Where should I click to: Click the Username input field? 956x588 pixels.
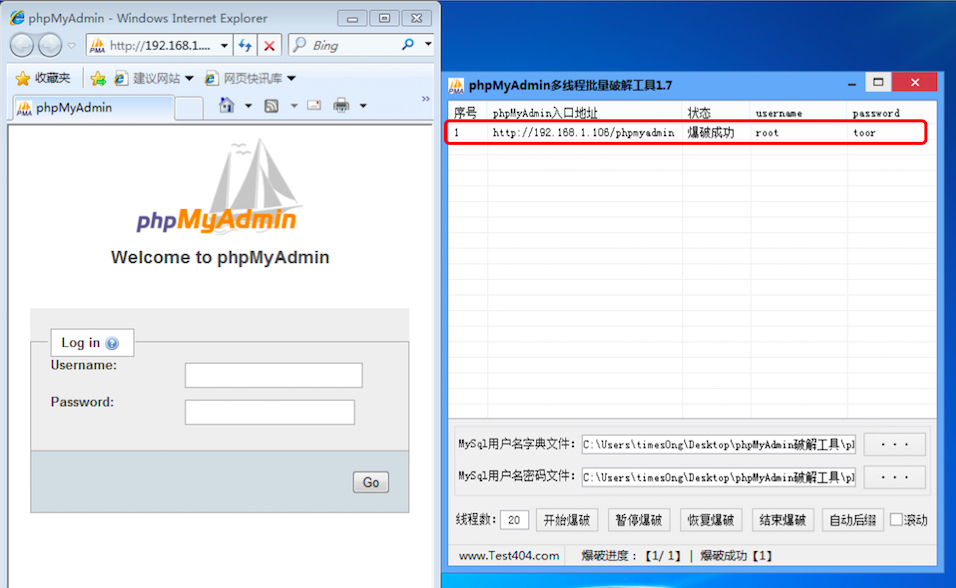point(274,375)
